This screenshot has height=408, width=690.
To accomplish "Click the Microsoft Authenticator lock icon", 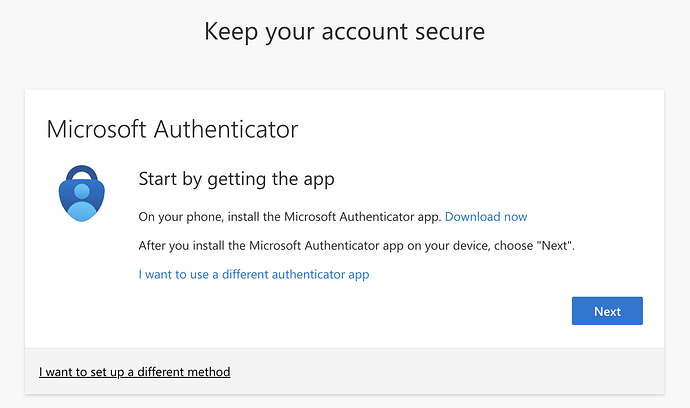I will click(x=81, y=192).
